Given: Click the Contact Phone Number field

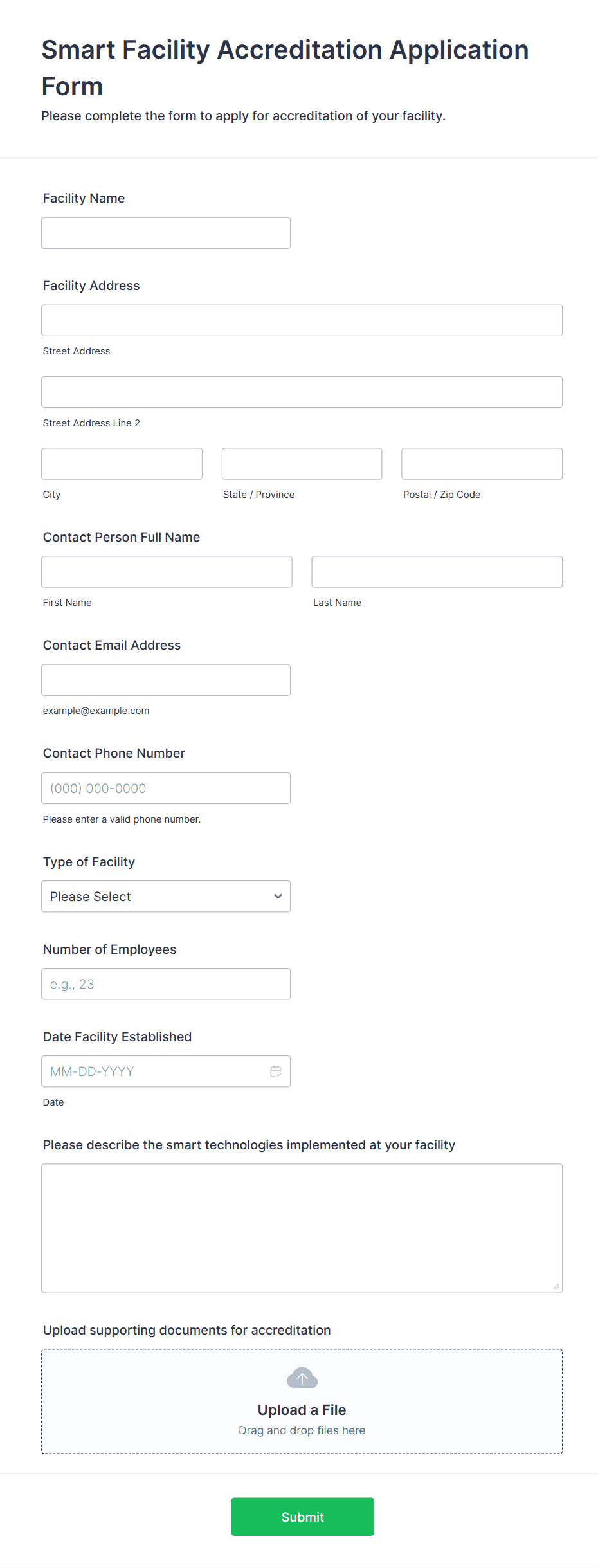Looking at the screenshot, I should pos(166,788).
